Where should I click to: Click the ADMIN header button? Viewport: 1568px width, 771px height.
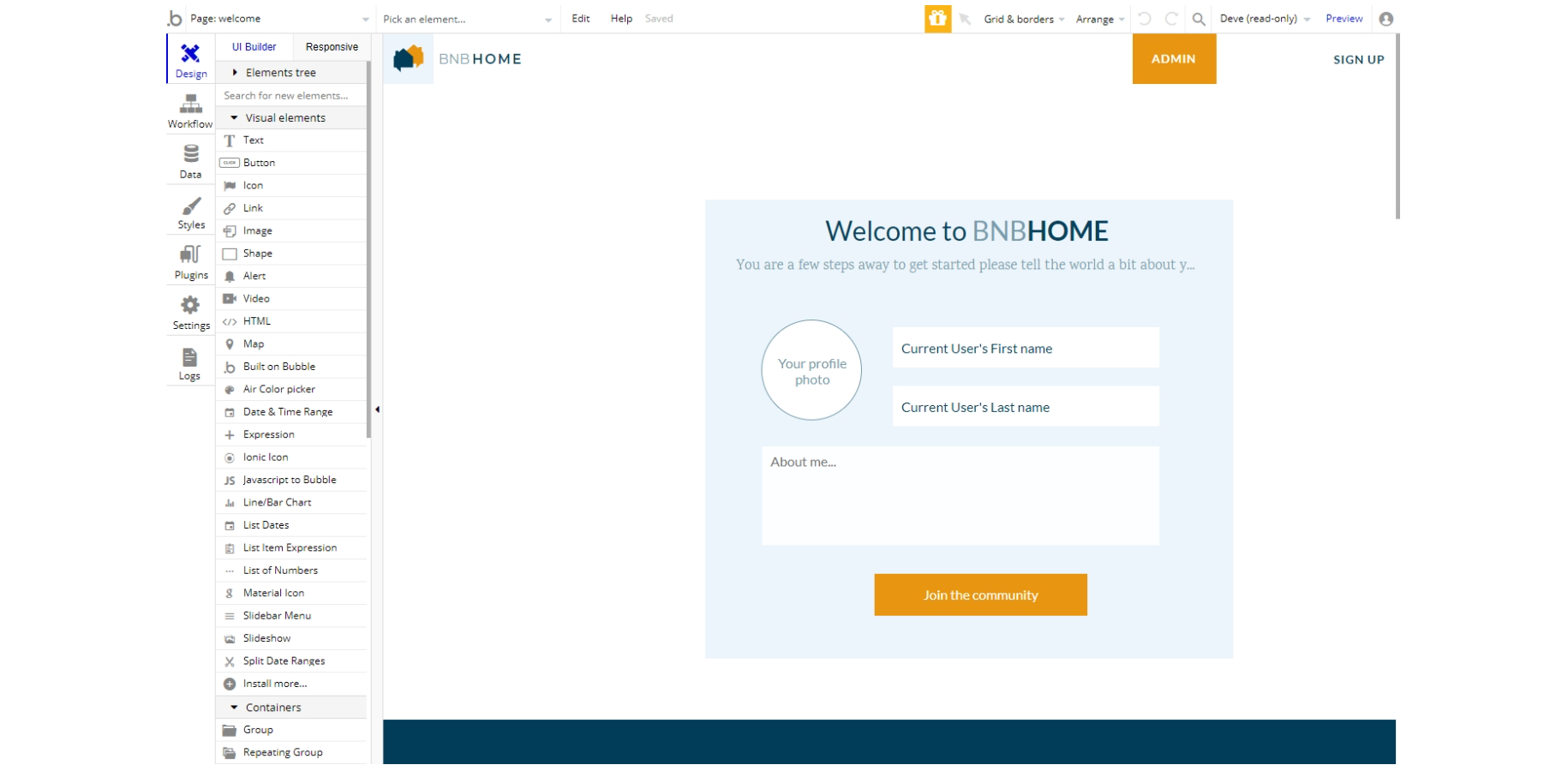coord(1174,59)
